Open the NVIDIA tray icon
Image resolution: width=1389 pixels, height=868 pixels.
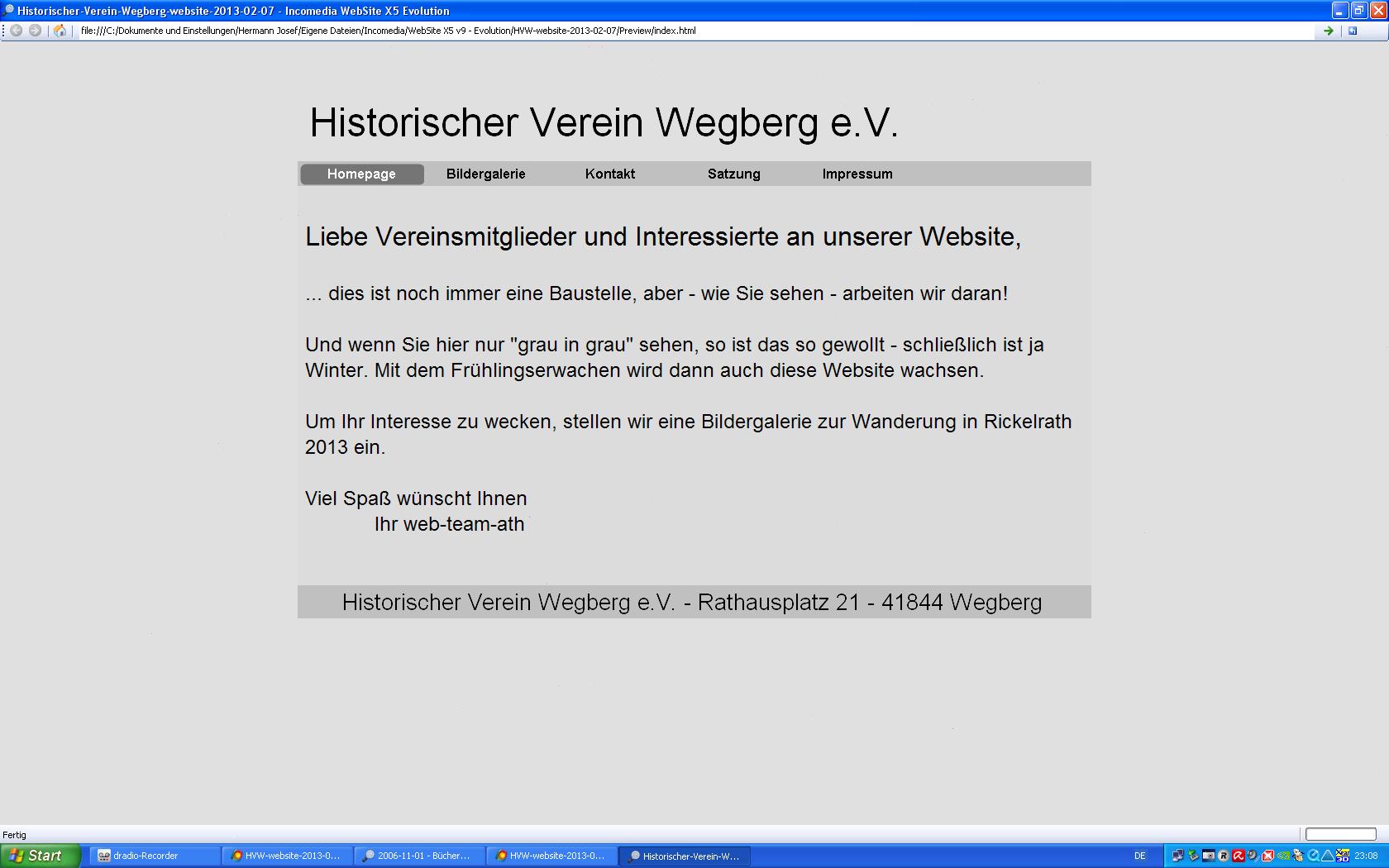pyautogui.click(x=1283, y=856)
